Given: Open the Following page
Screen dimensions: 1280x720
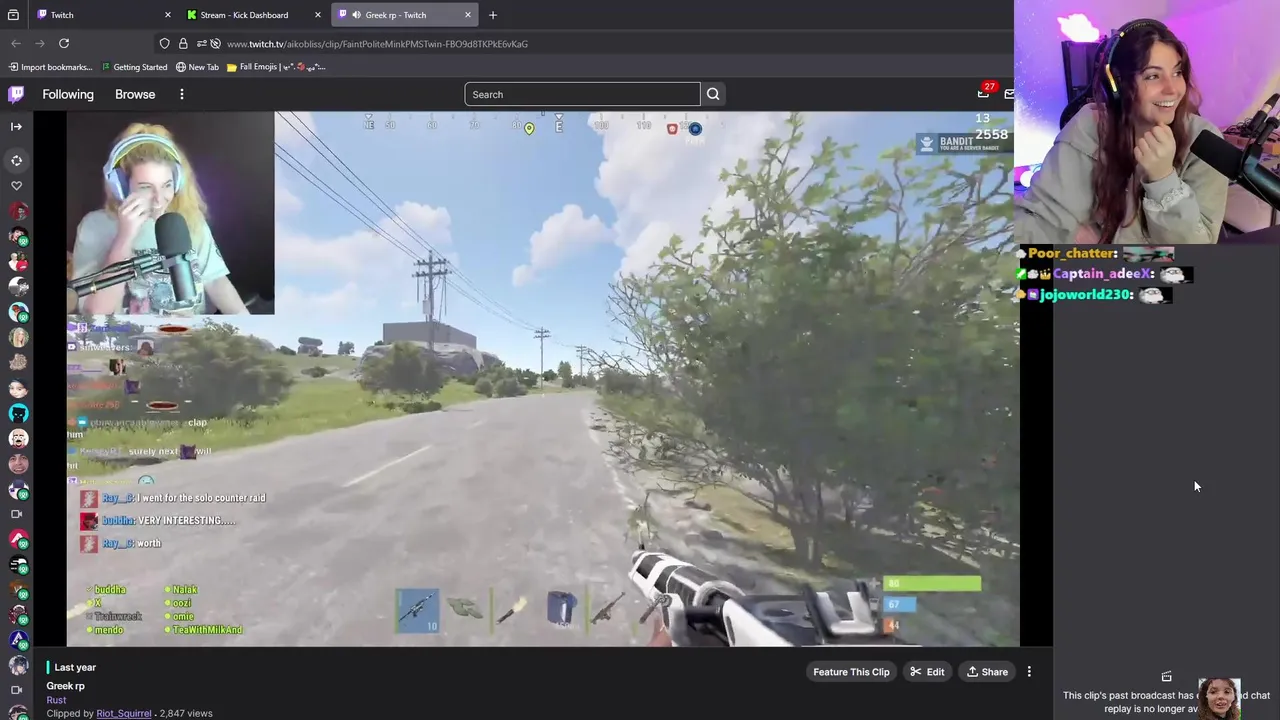Looking at the screenshot, I should [68, 94].
